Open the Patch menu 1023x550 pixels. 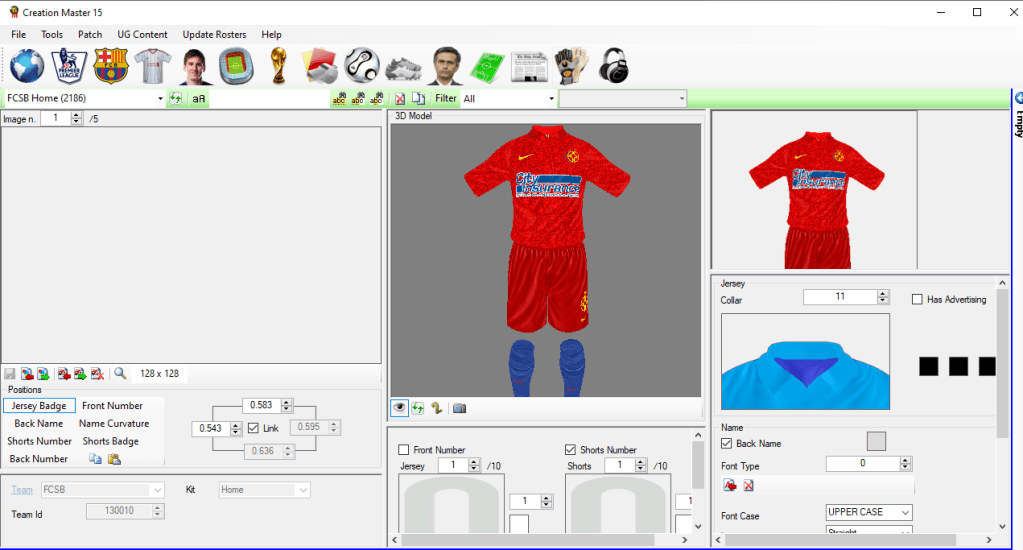(90, 34)
